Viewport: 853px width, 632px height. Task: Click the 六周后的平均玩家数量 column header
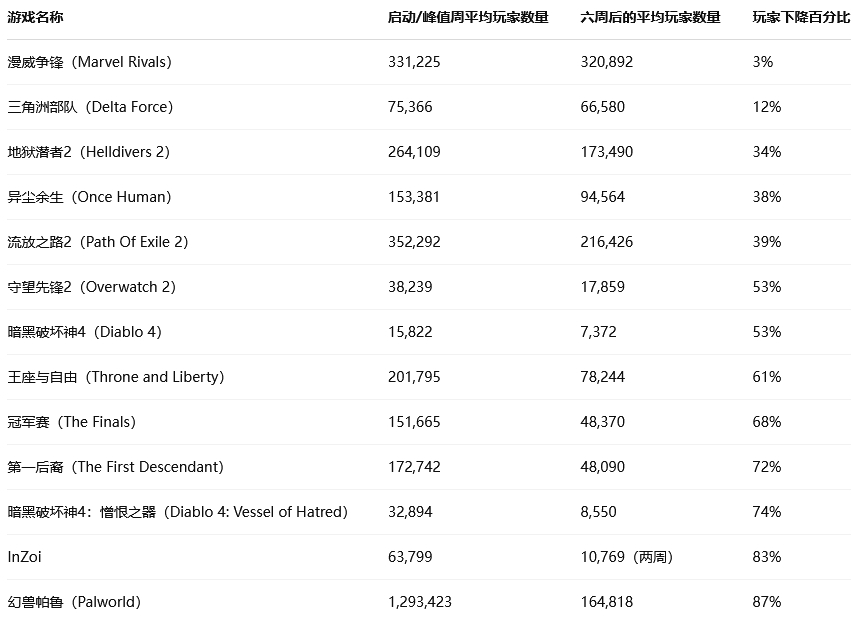coord(650,17)
